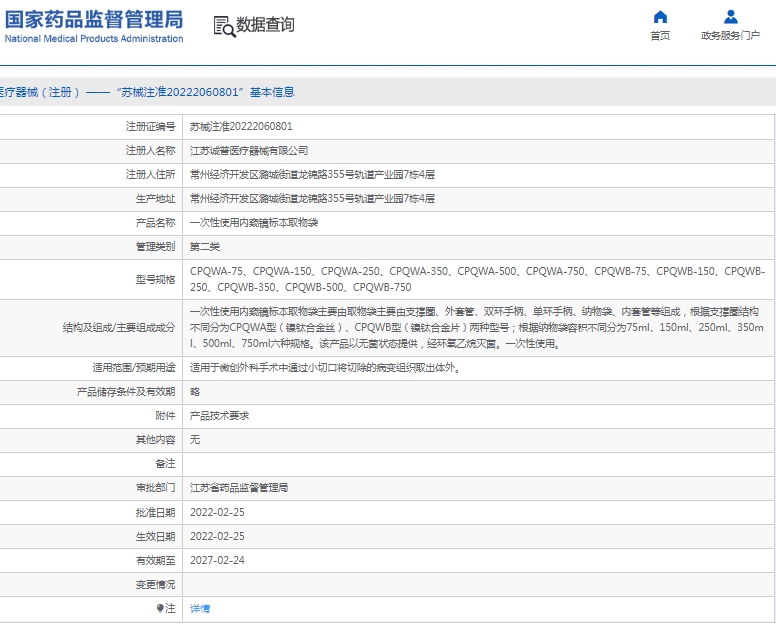
Task: Click the 政务服务门户 text link
Action: click(730, 36)
